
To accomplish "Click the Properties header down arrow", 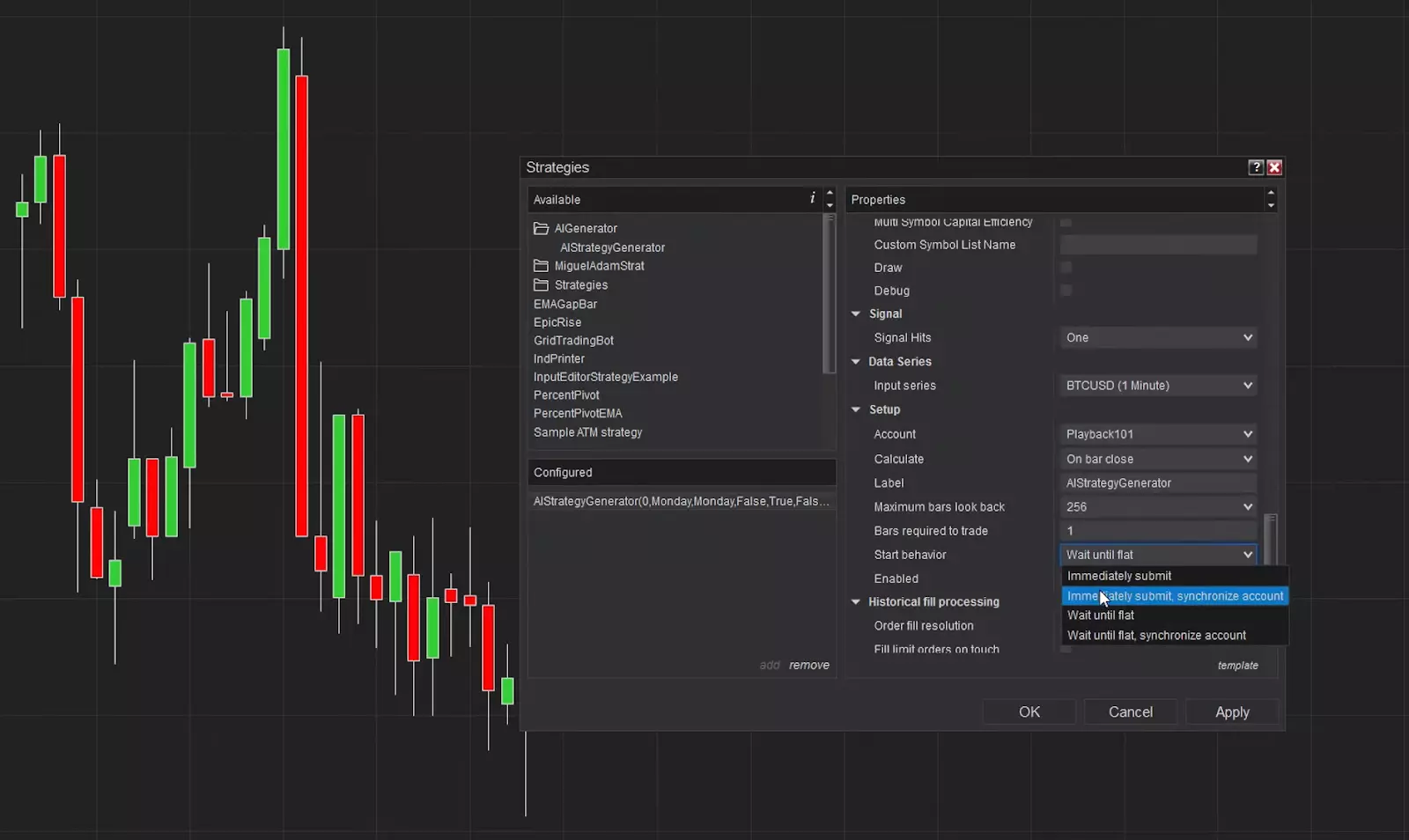I will [x=1271, y=205].
